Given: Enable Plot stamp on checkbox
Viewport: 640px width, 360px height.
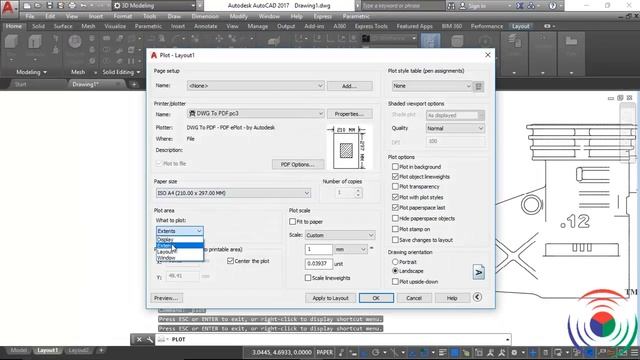Looking at the screenshot, I should (x=395, y=229).
